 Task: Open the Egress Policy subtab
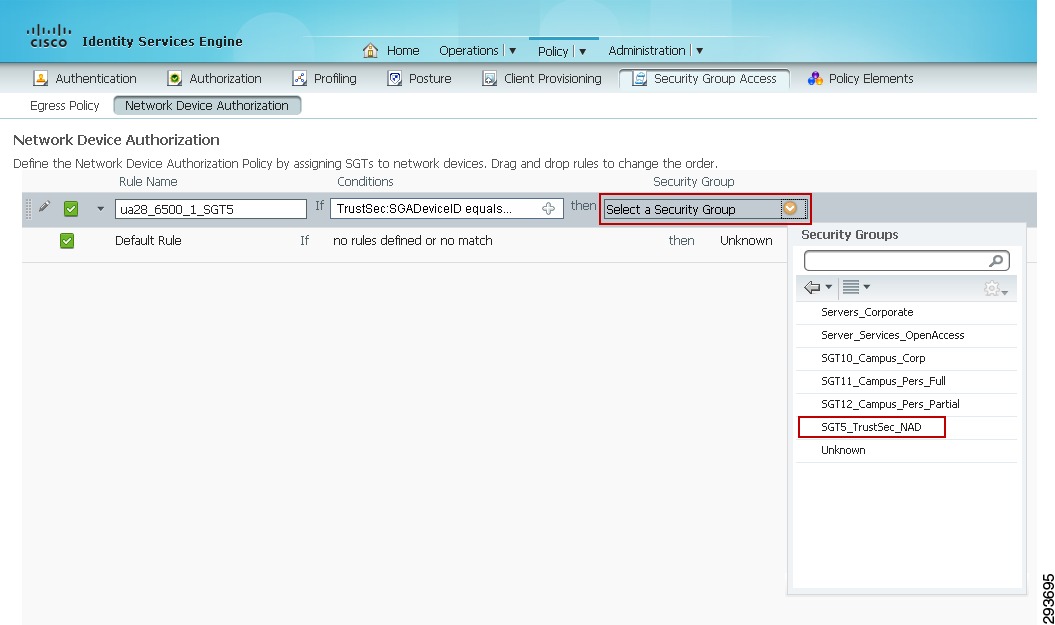pos(65,106)
